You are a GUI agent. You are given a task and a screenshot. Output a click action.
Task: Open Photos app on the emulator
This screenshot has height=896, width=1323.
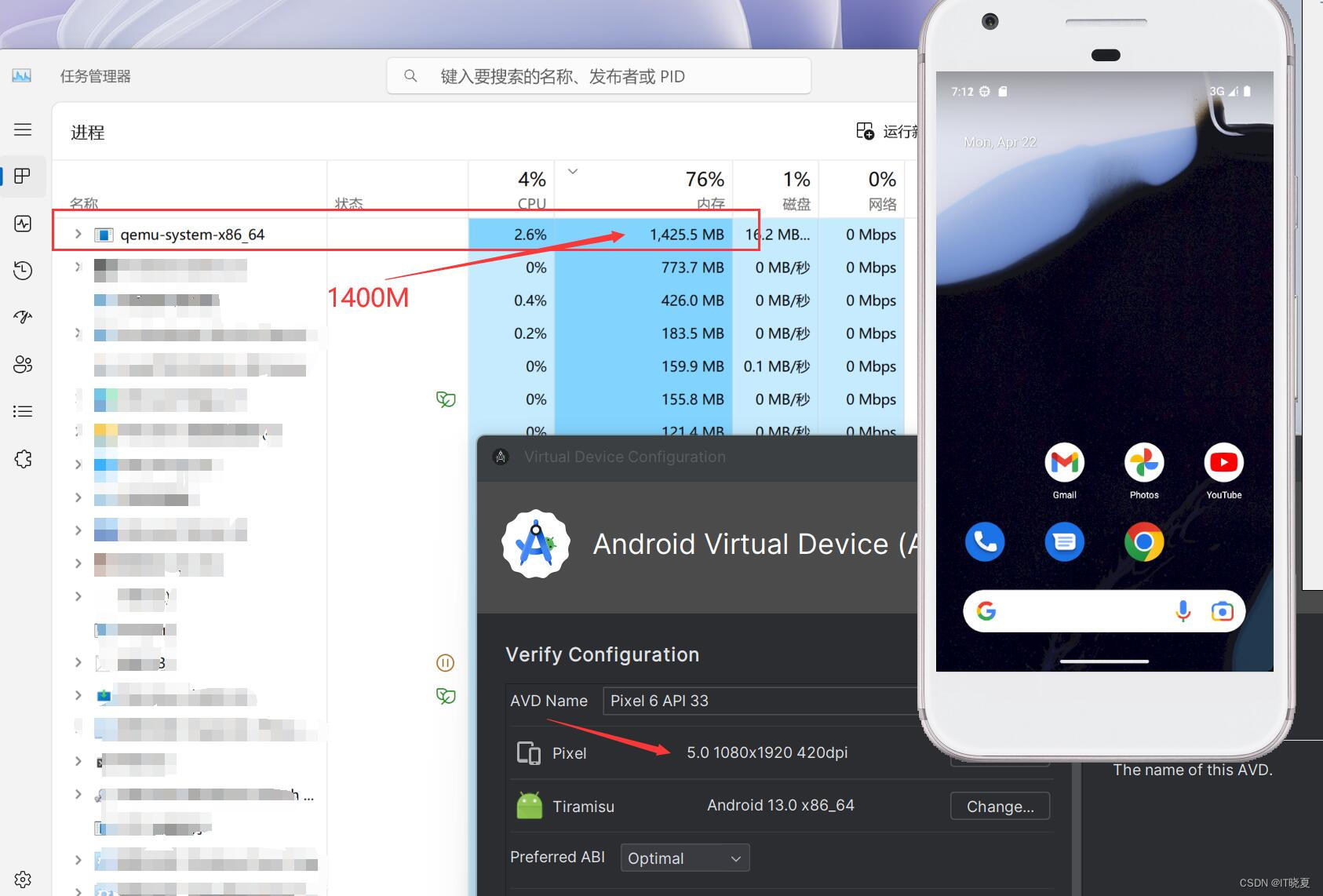[x=1144, y=462]
